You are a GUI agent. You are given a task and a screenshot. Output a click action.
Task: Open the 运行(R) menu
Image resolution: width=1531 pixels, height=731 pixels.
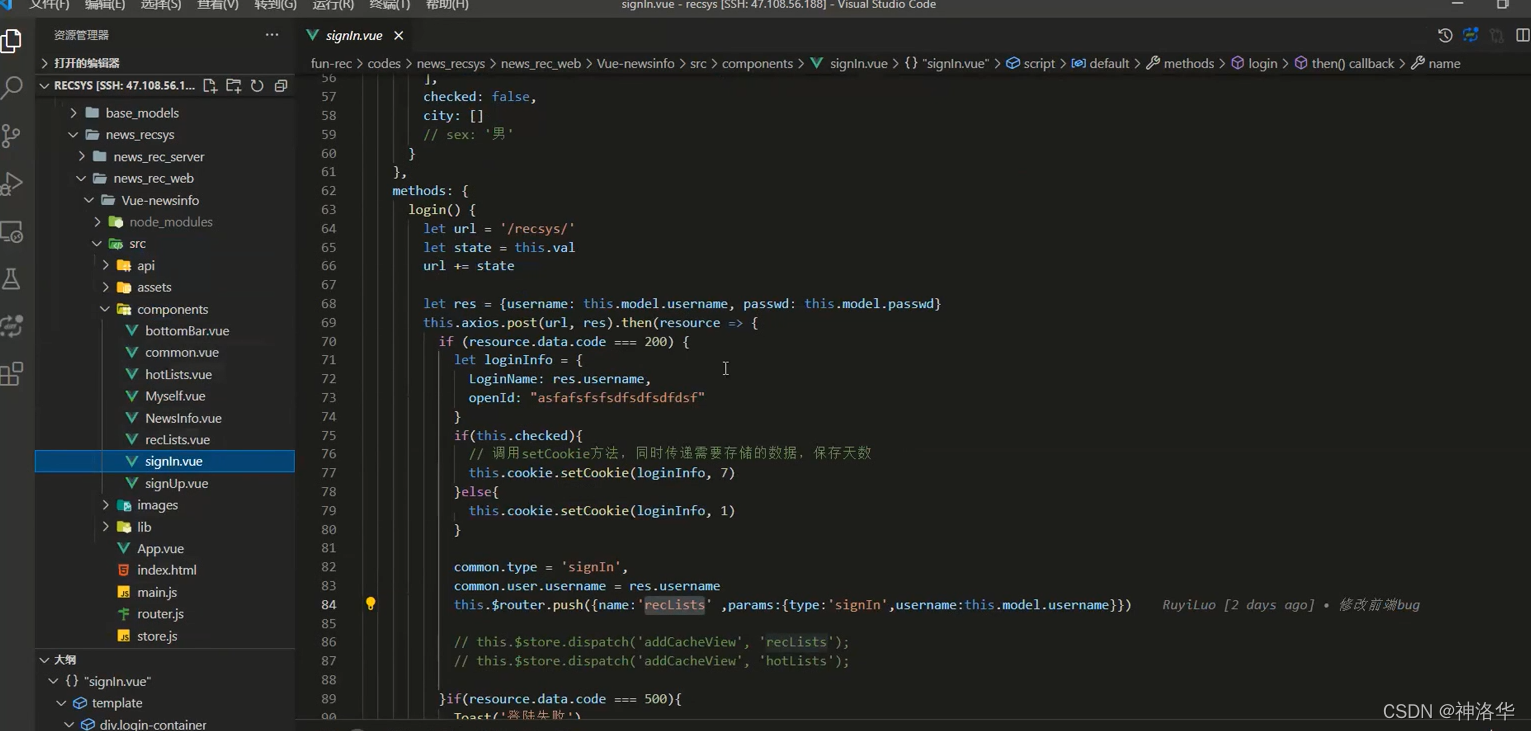(x=333, y=5)
